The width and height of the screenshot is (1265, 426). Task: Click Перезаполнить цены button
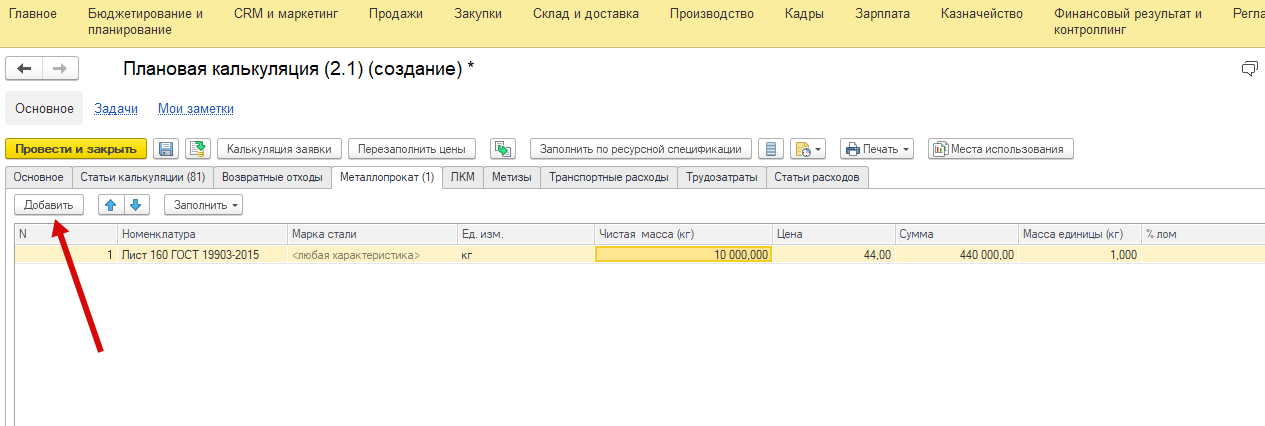412,149
